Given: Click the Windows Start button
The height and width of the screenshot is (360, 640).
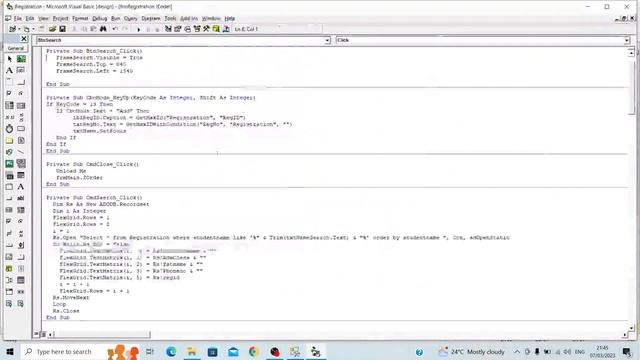Looking at the screenshot, I should 10,351.
